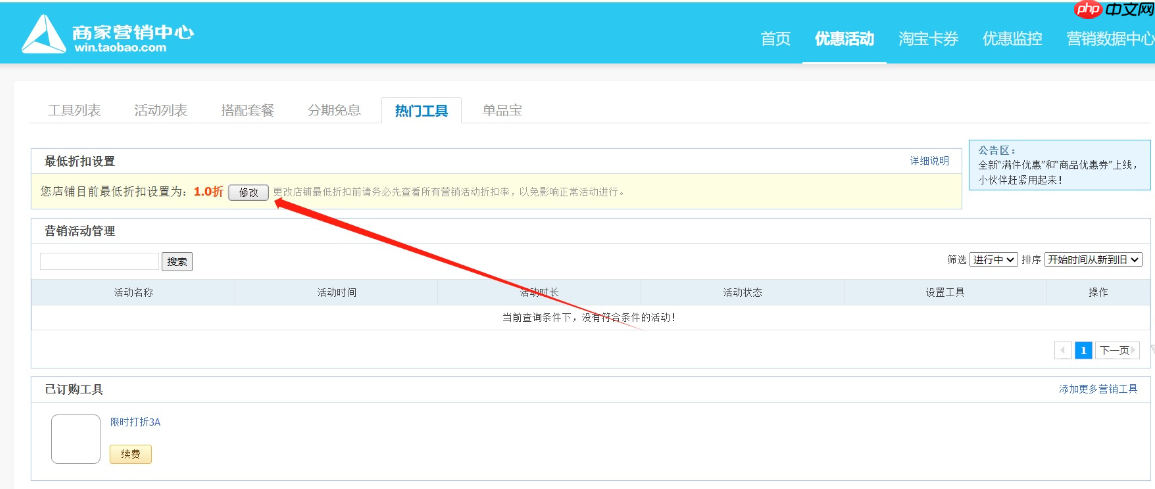Click the 限时打折3A tool thumbnail image
The width and height of the screenshot is (1155, 489).
pos(76,439)
